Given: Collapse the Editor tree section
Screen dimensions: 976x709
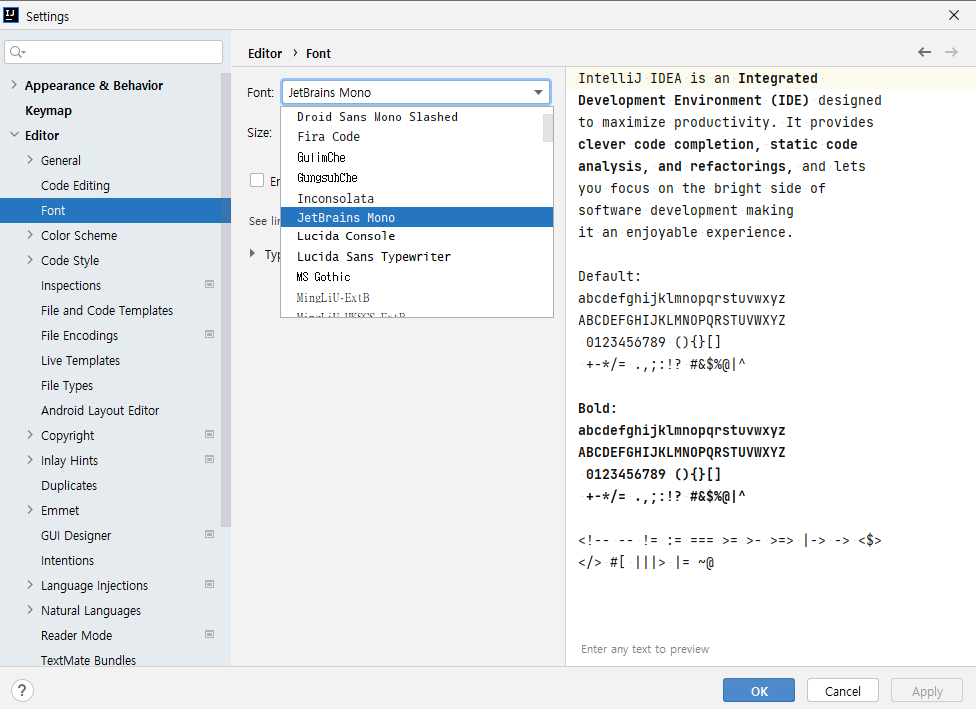Looking at the screenshot, I should tap(14, 134).
